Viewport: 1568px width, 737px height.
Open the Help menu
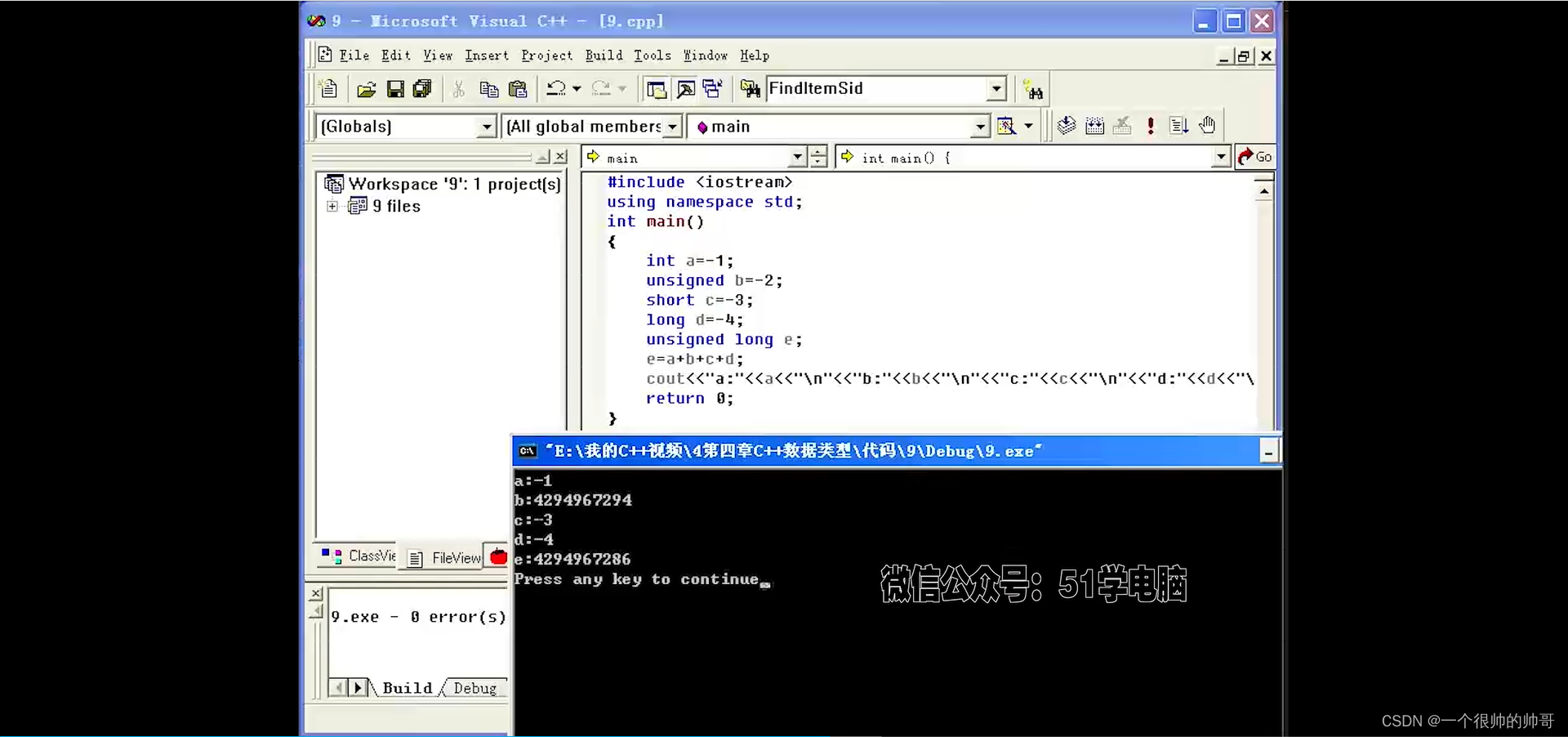coord(755,56)
